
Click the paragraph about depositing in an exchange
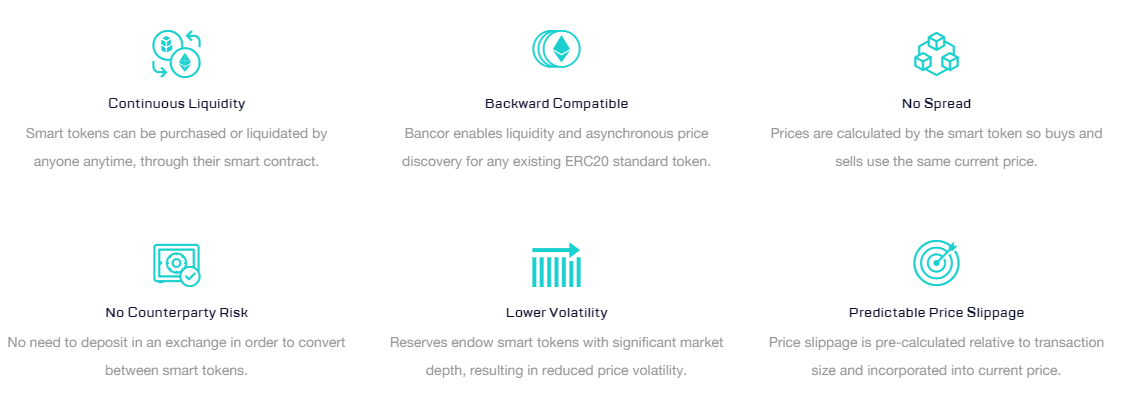coord(176,356)
